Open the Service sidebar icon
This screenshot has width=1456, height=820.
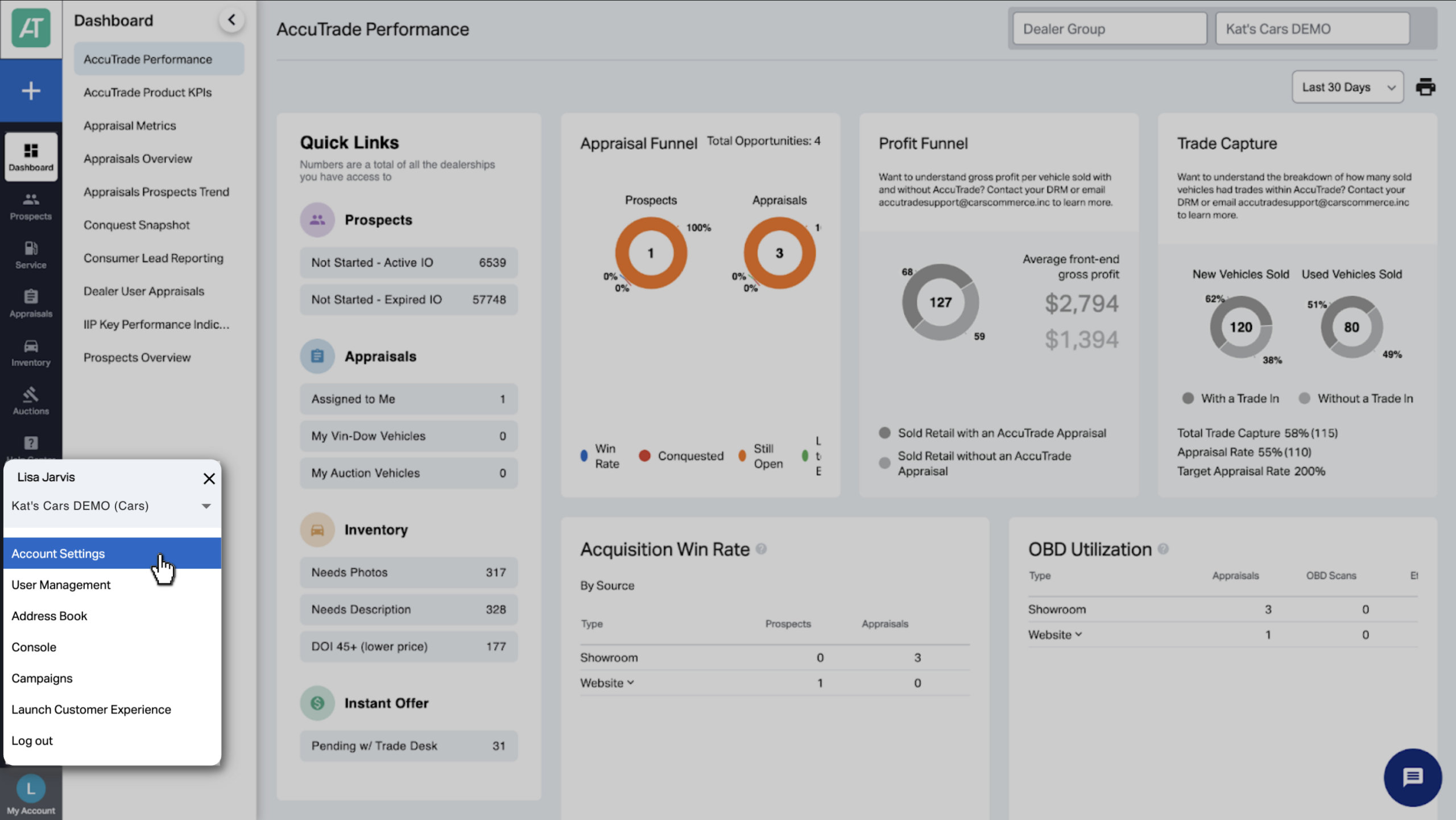pyautogui.click(x=31, y=255)
